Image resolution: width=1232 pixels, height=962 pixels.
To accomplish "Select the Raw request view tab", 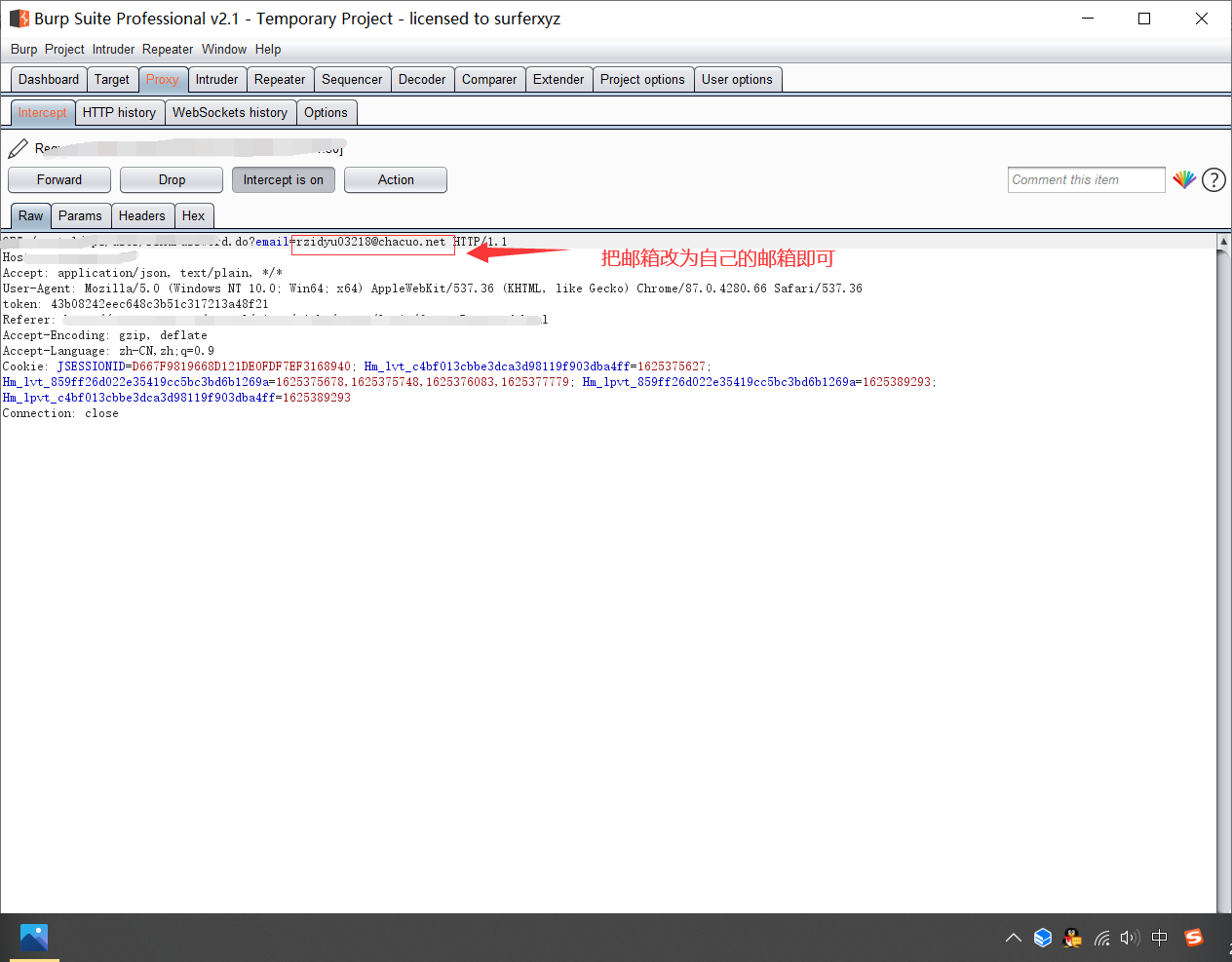I will coord(31,215).
